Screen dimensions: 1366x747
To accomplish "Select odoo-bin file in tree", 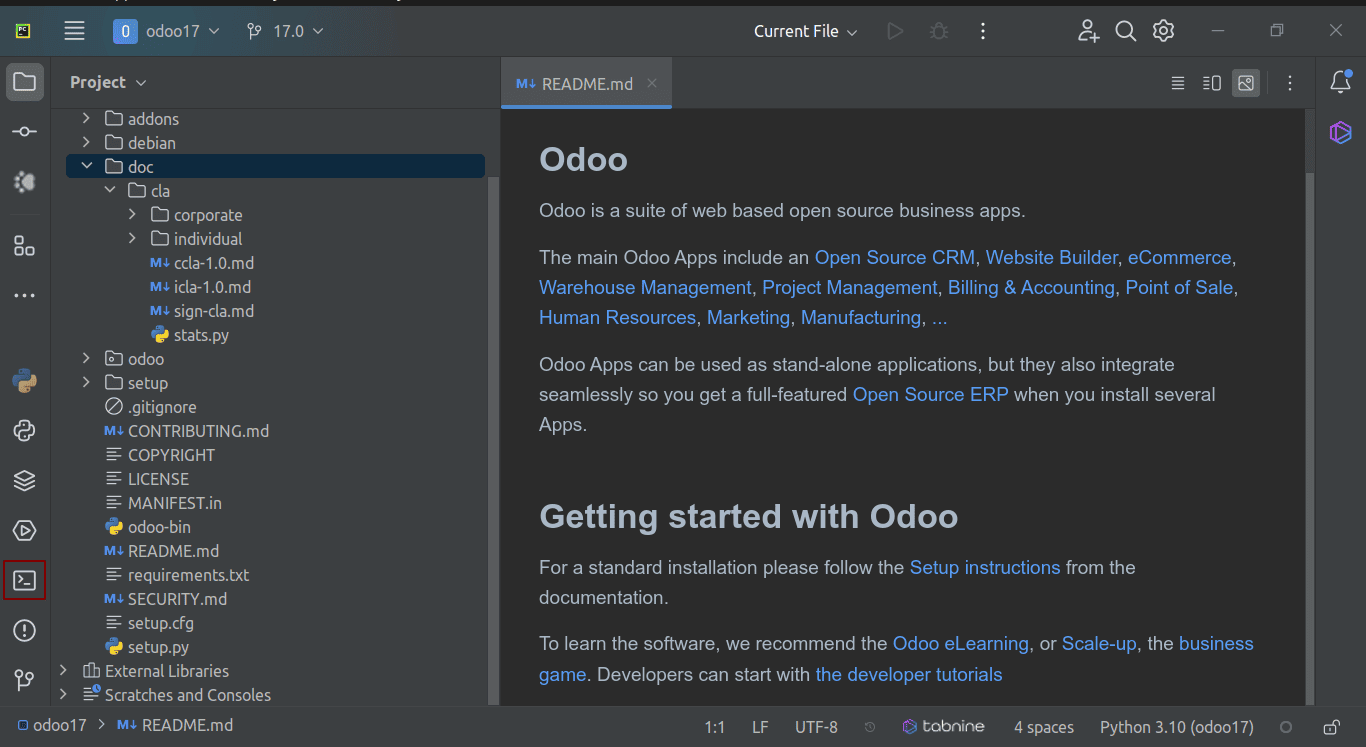I will click(147, 526).
